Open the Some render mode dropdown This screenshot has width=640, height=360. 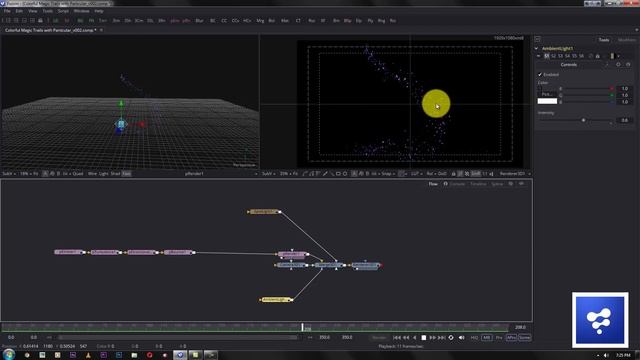click(524, 338)
